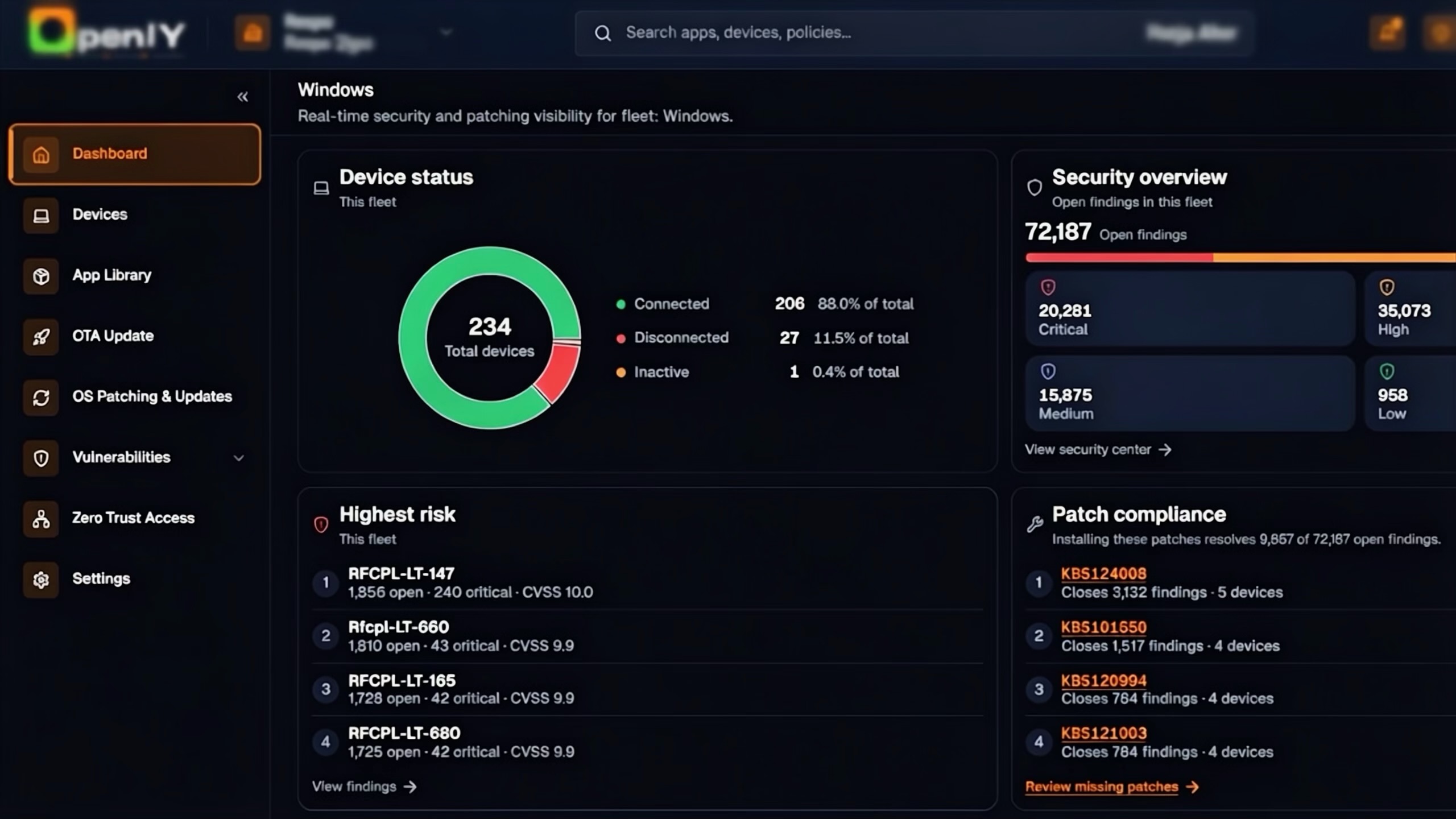Select device RFCPL-LT-165 row
This screenshot has height=819, width=1456.
(647, 689)
